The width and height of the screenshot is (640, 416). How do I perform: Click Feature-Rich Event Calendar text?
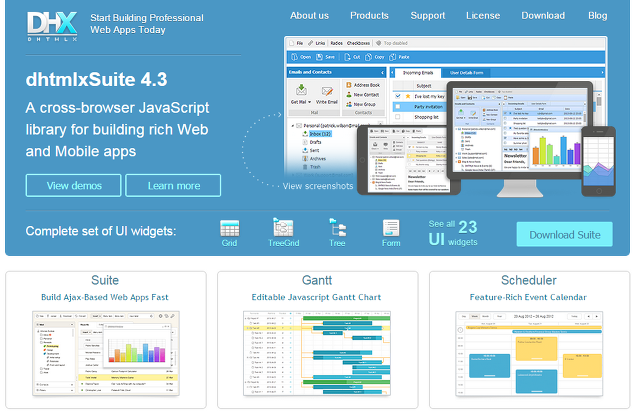(528, 297)
